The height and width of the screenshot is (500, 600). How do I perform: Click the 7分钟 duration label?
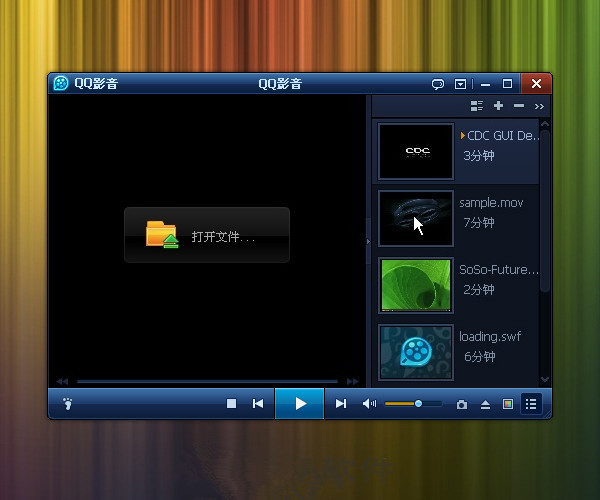tap(479, 223)
